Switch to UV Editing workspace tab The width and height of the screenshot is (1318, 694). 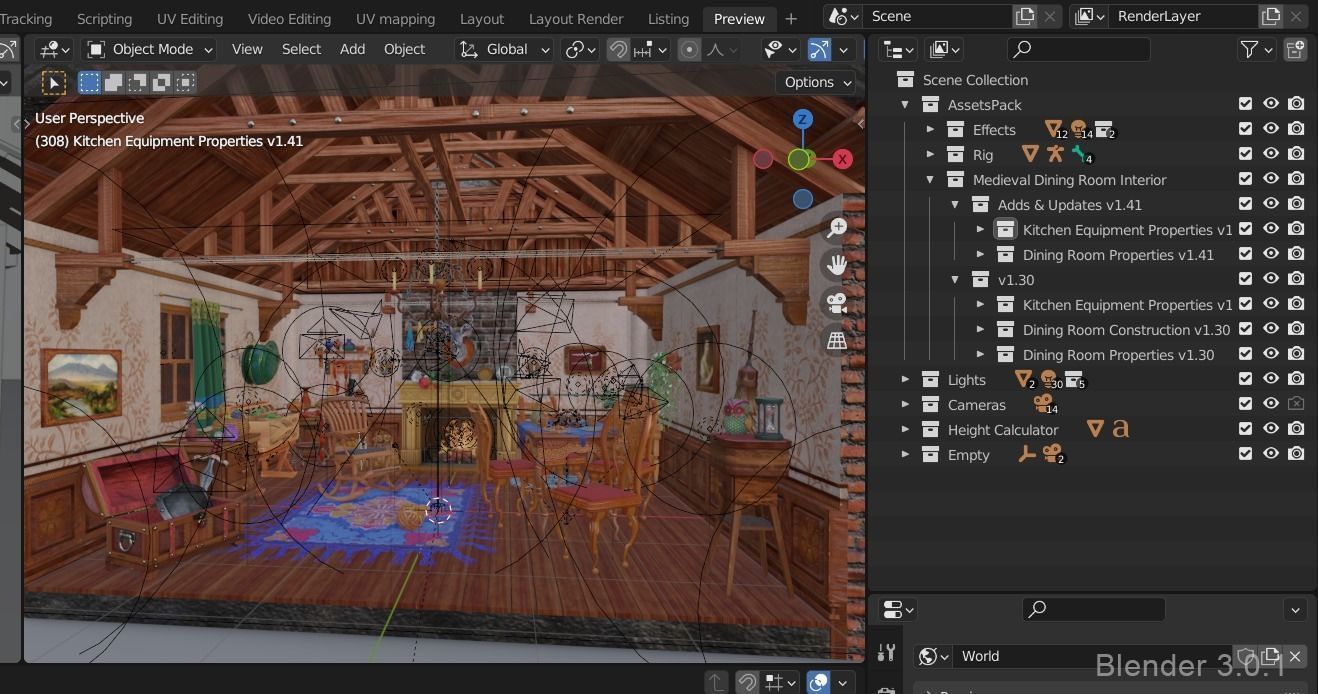pos(190,18)
